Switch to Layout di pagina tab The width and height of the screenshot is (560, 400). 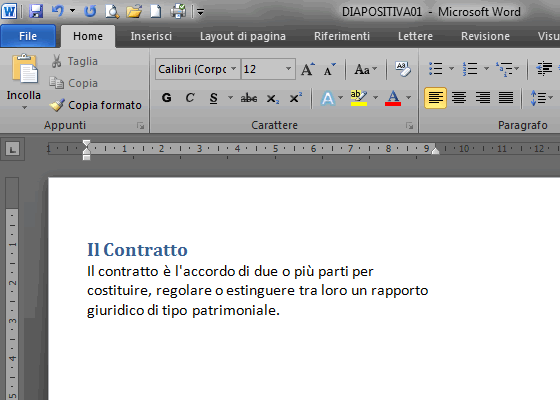pos(243,36)
